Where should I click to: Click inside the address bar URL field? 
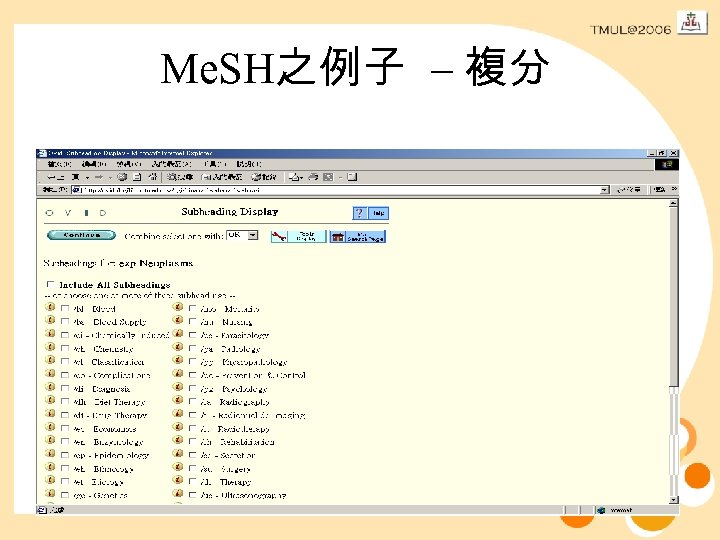pyautogui.click(x=340, y=190)
